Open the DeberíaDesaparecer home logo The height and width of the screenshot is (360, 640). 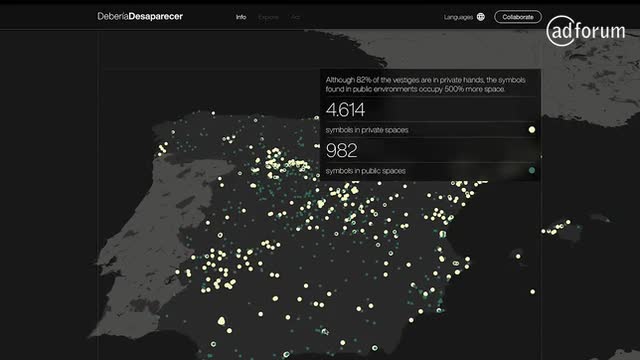[x=140, y=16]
